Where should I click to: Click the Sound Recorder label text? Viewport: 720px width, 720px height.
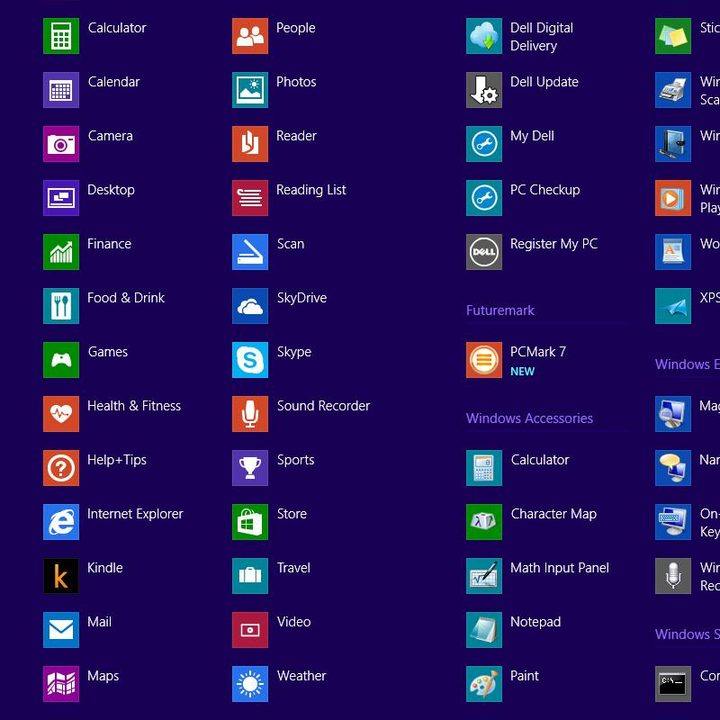click(x=323, y=406)
